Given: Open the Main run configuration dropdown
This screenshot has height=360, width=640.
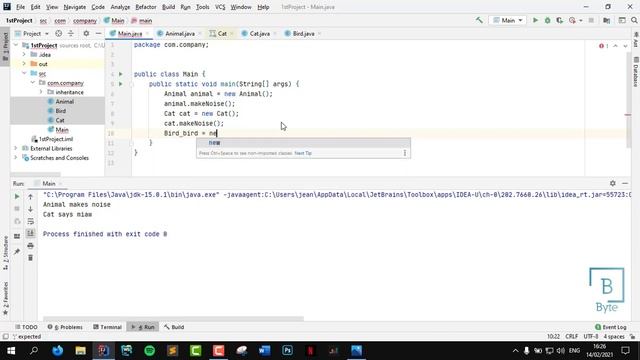Looking at the screenshot, I should pyautogui.click(x=508, y=20).
